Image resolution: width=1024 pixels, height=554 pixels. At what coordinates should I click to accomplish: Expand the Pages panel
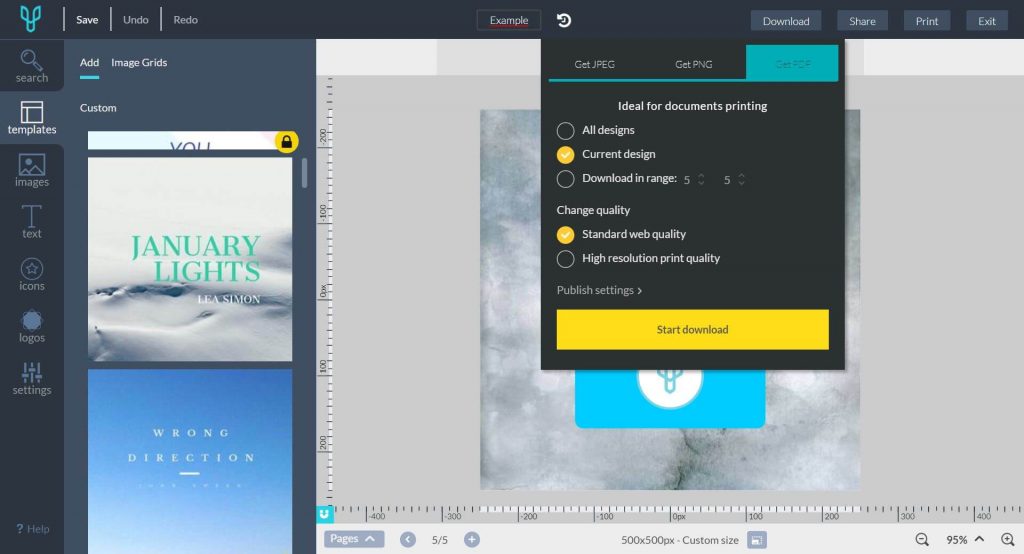click(x=354, y=539)
